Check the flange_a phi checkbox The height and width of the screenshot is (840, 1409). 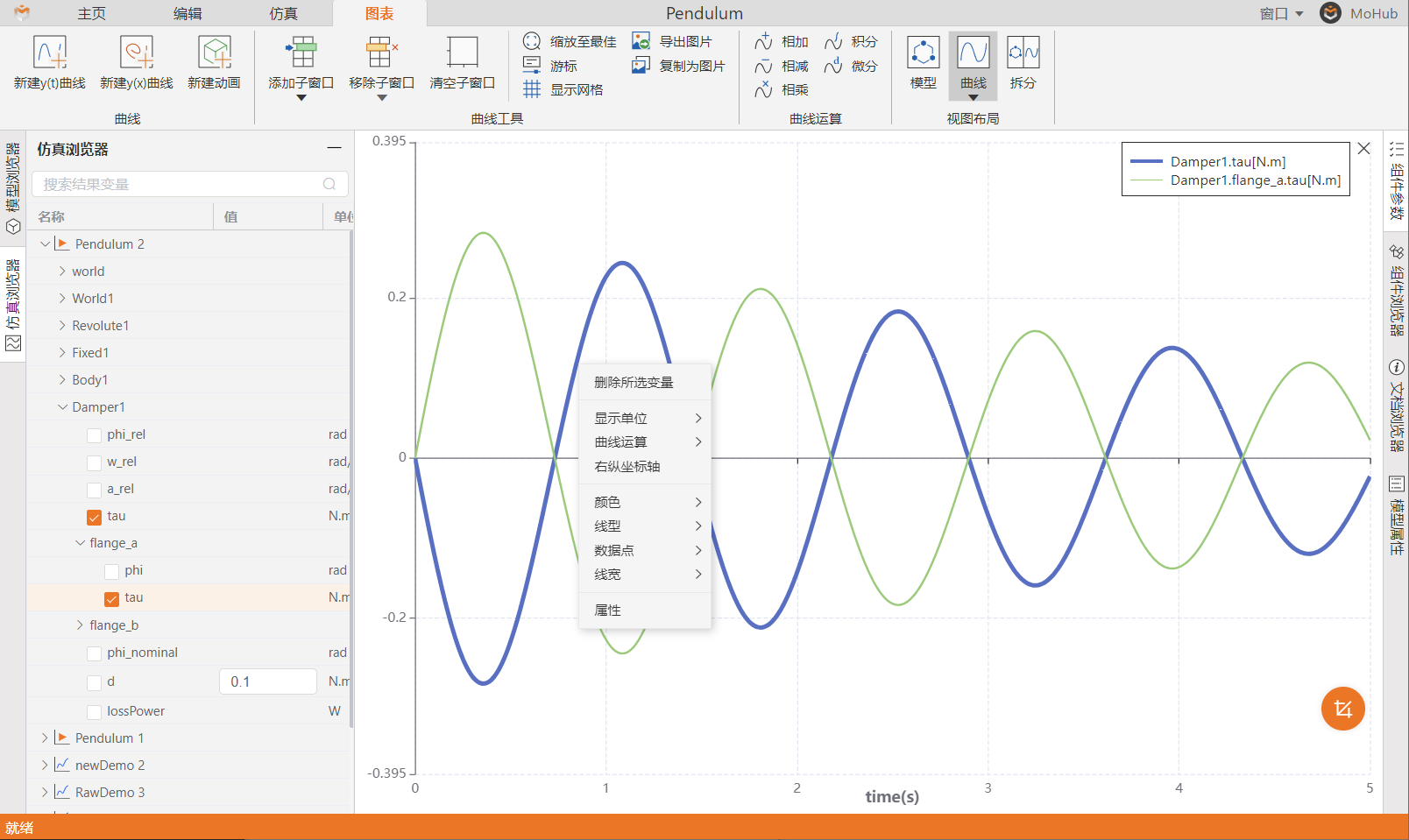point(111,571)
